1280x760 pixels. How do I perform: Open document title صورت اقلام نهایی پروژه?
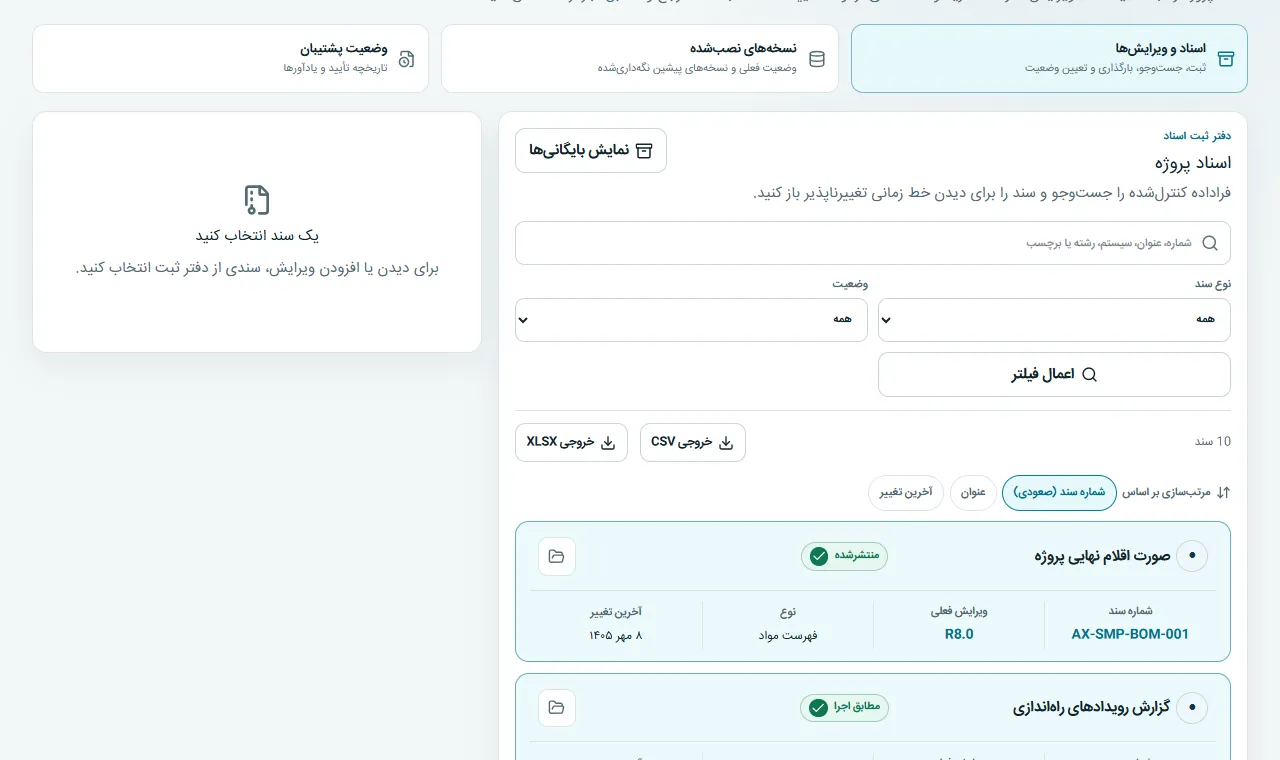1102,556
